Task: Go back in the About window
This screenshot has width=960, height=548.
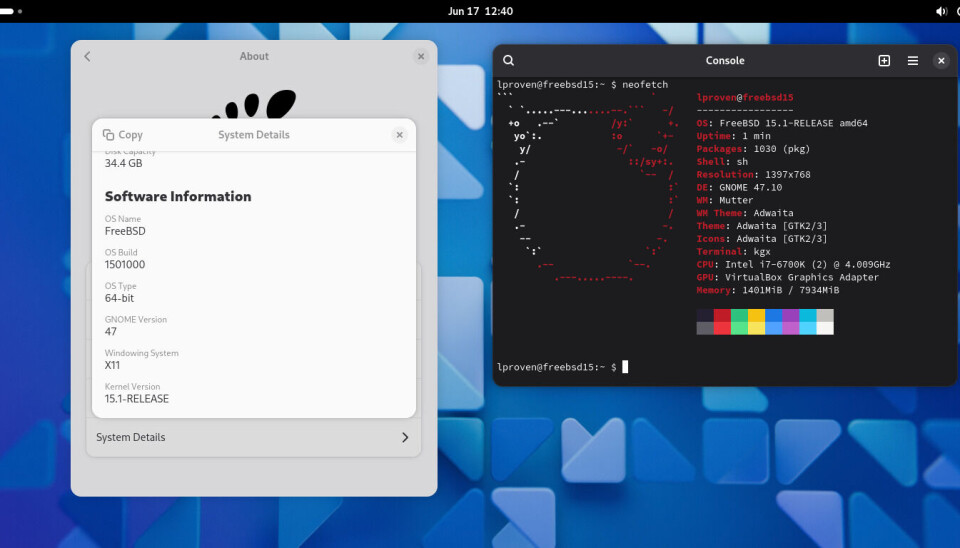Action: (87, 56)
